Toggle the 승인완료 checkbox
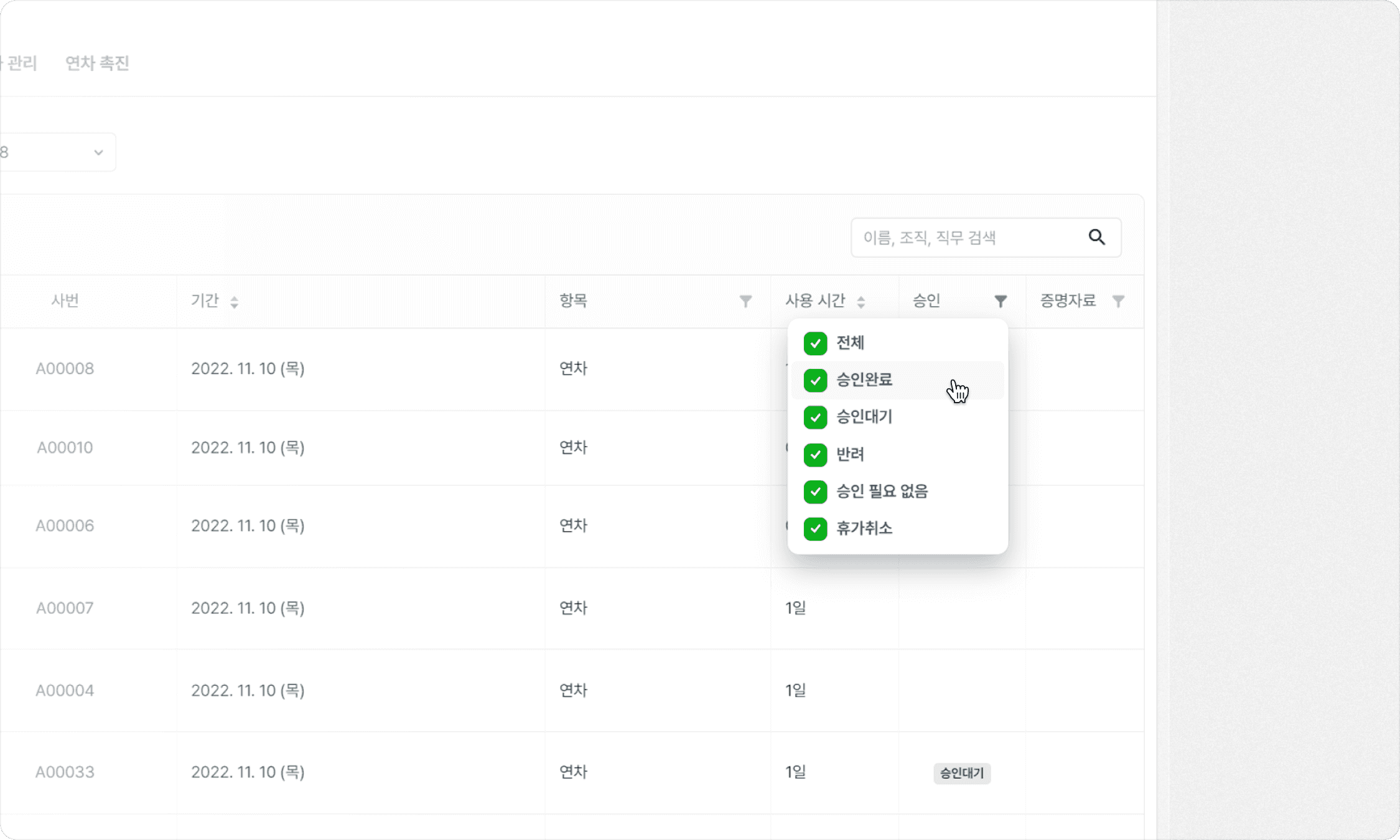This screenshot has width=1400, height=840. 815,380
